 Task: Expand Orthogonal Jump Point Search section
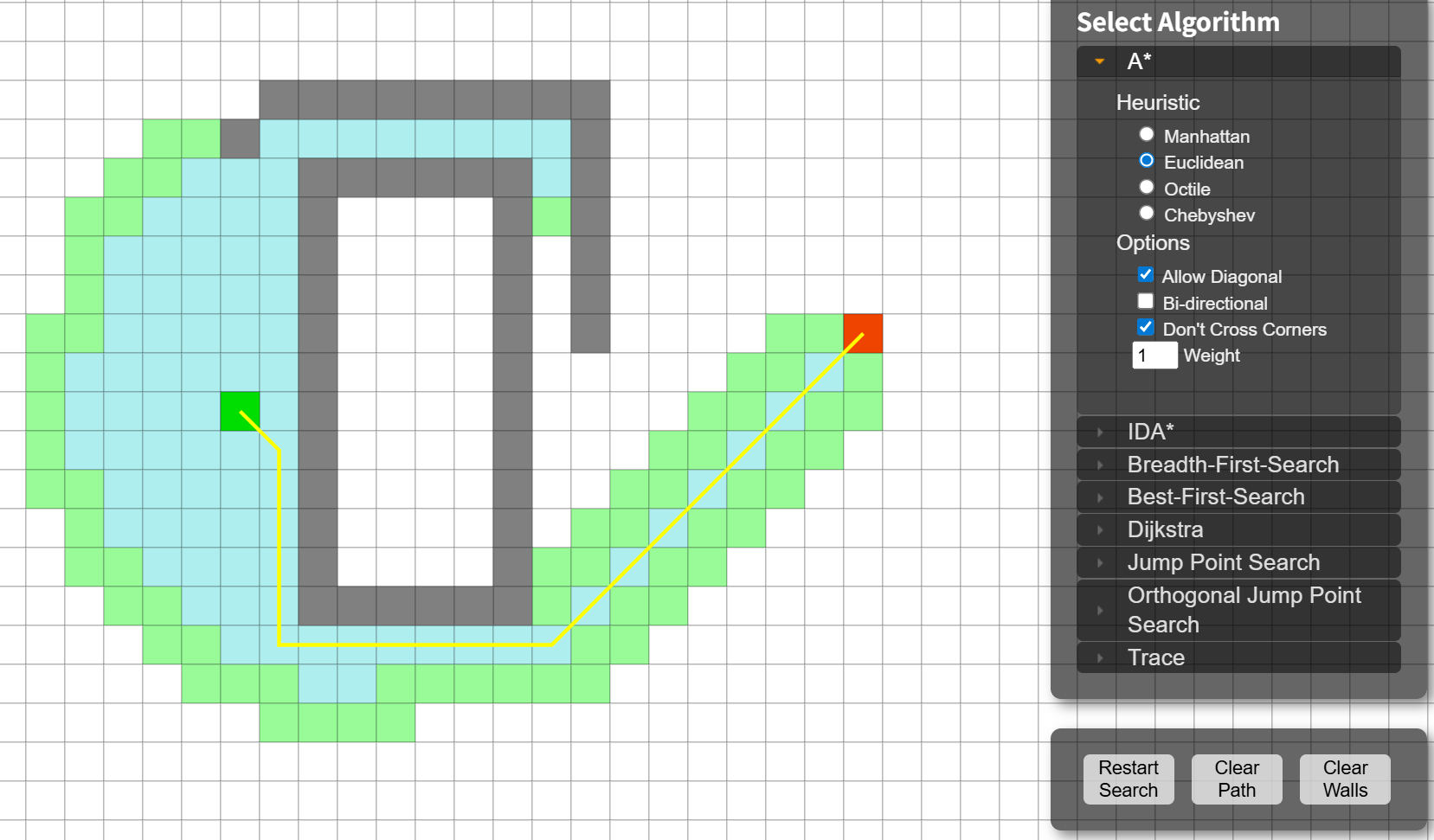pos(1238,610)
